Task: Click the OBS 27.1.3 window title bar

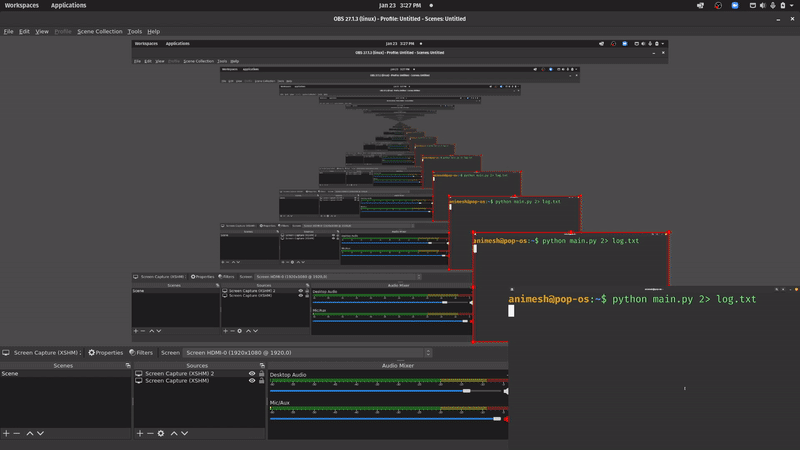Action: (399, 19)
